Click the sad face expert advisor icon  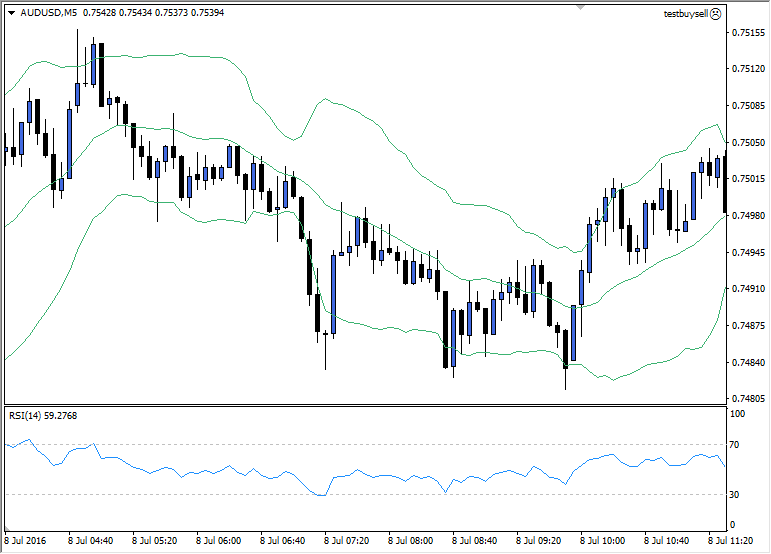(714, 13)
